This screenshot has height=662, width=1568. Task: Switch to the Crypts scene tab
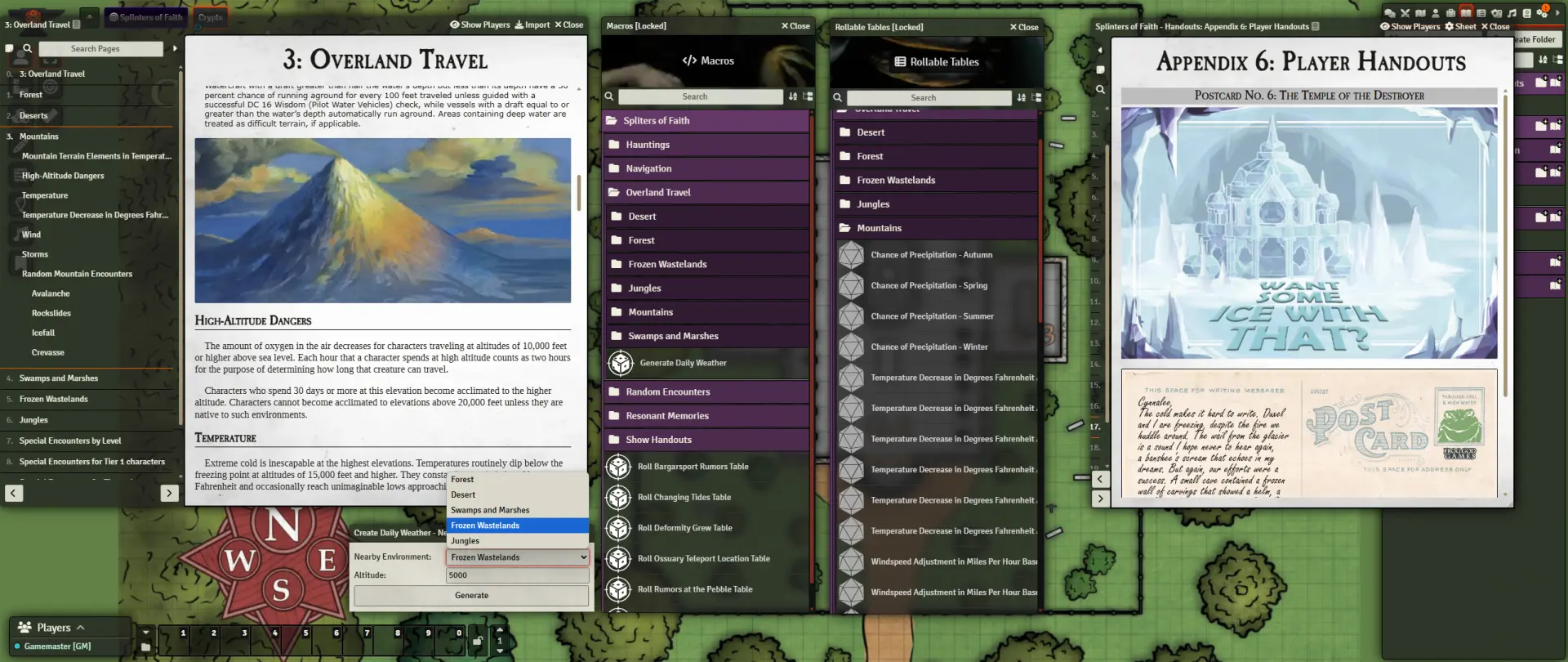click(x=210, y=17)
